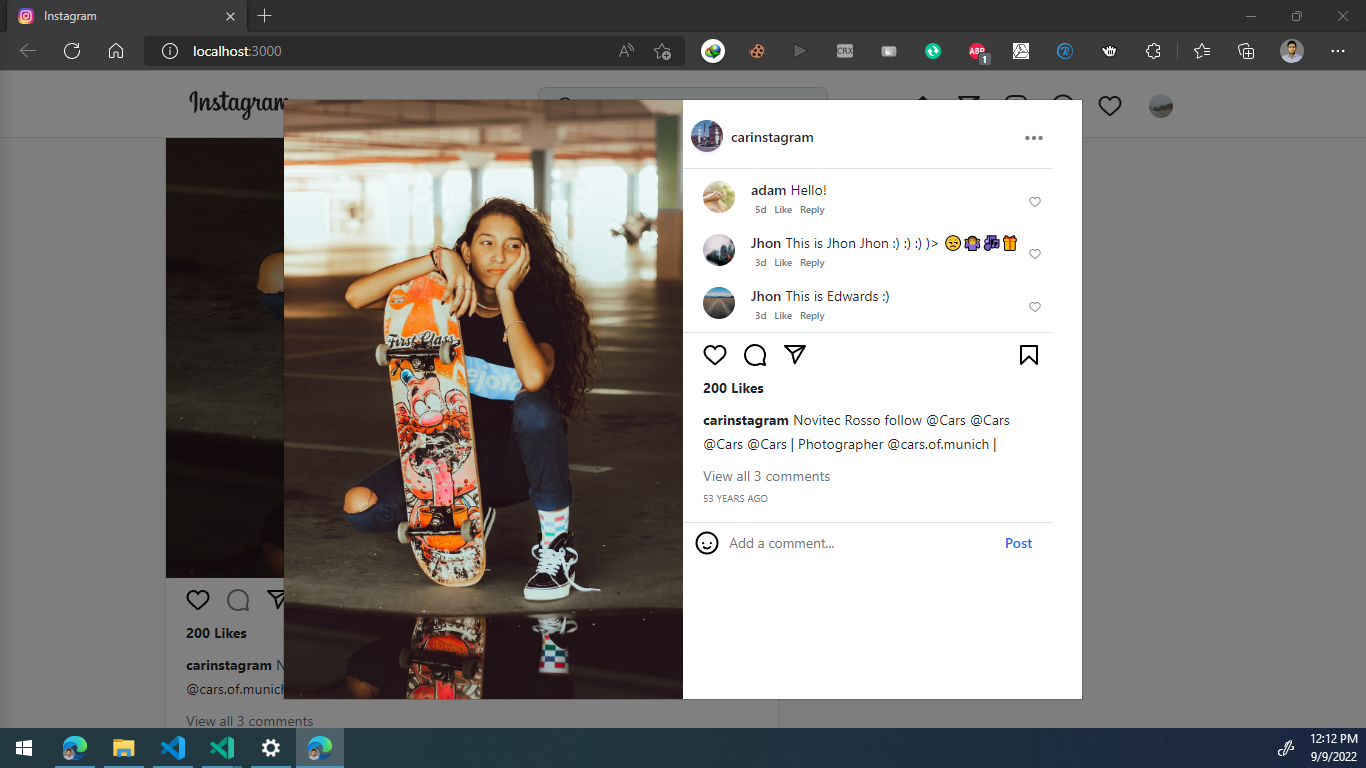The height and width of the screenshot is (768, 1366).
Task: Open the emoji picker smiley icon
Action: (x=707, y=543)
